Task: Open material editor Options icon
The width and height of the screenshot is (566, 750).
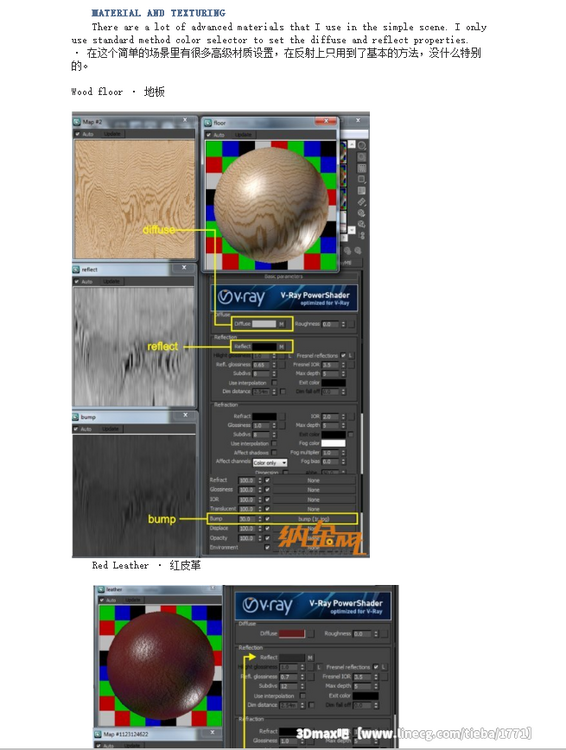Action: (362, 213)
